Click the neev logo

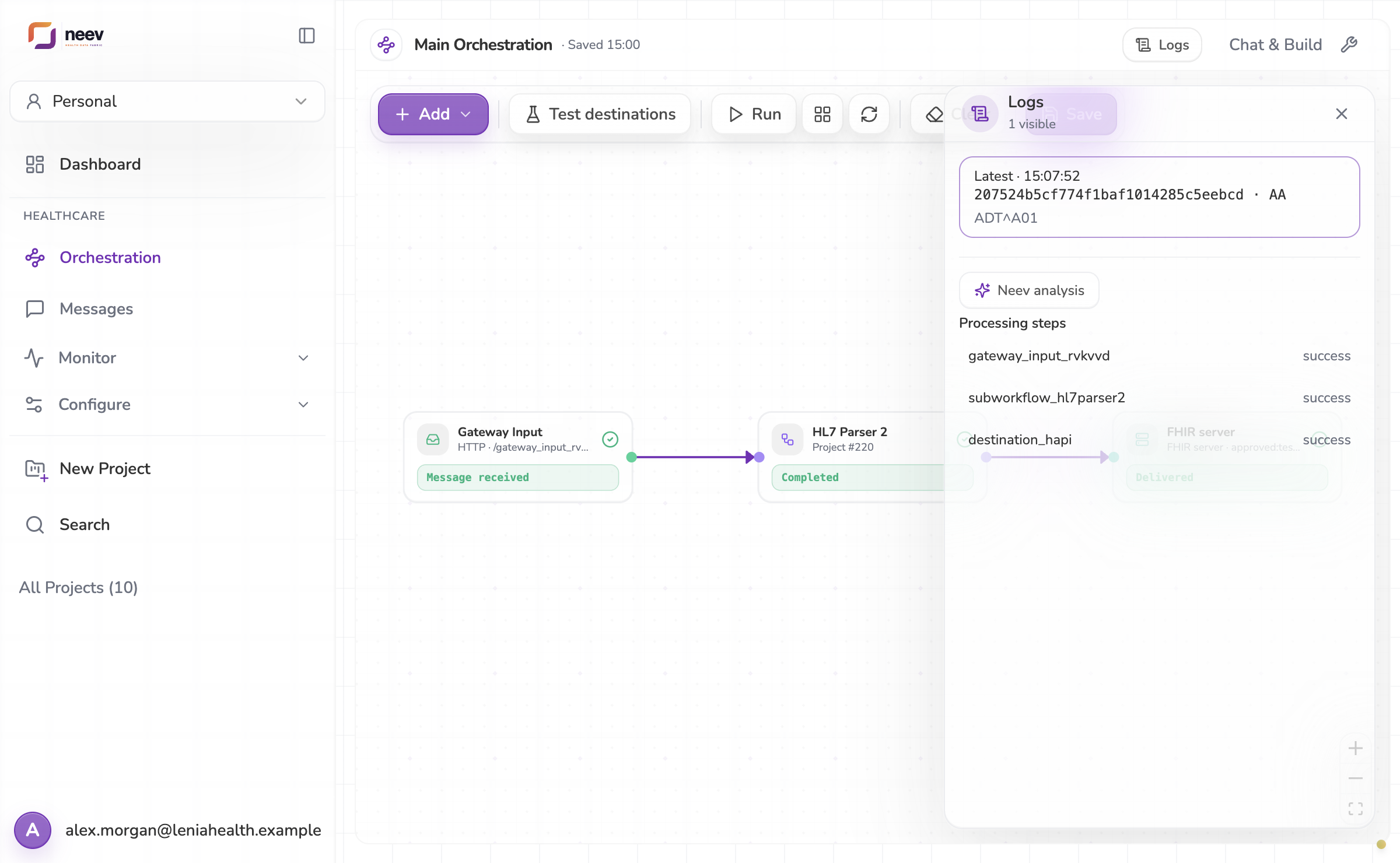click(x=66, y=36)
